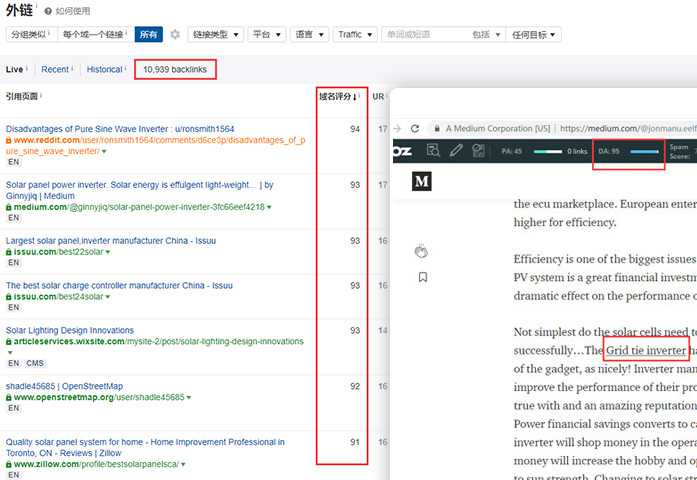Open the Traffic dropdown
Image resolution: width=697 pixels, height=480 pixels.
[355, 34]
